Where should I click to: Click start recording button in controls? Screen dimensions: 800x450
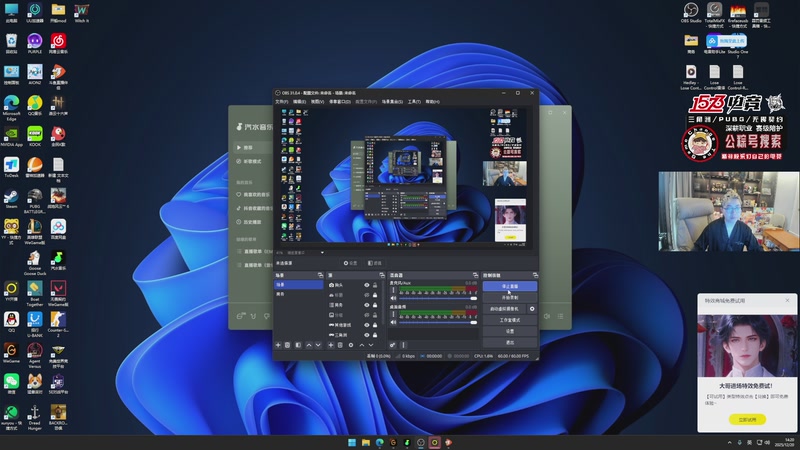[x=510, y=297]
